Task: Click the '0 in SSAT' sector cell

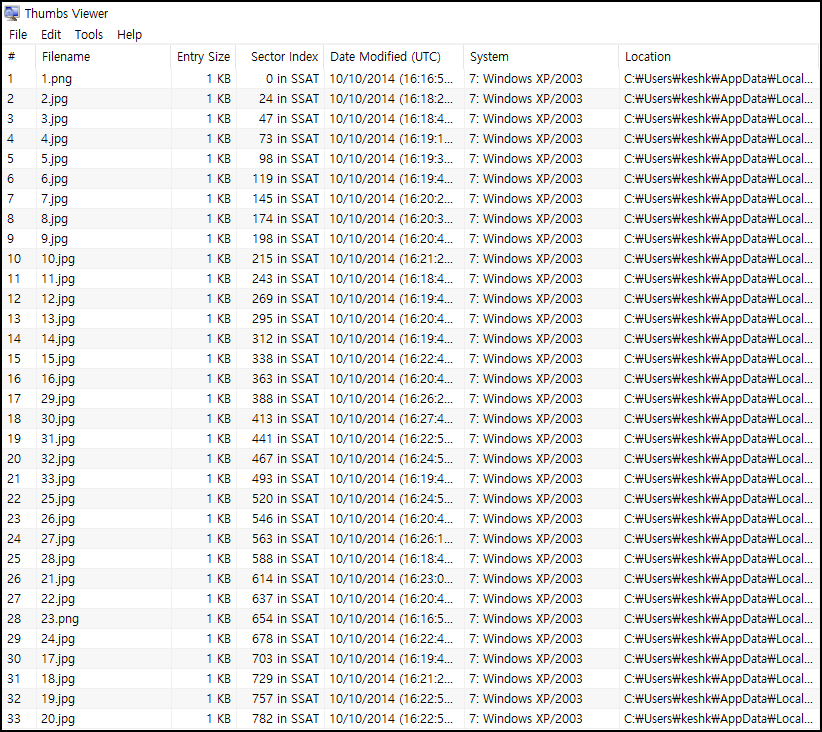Action: click(x=292, y=79)
